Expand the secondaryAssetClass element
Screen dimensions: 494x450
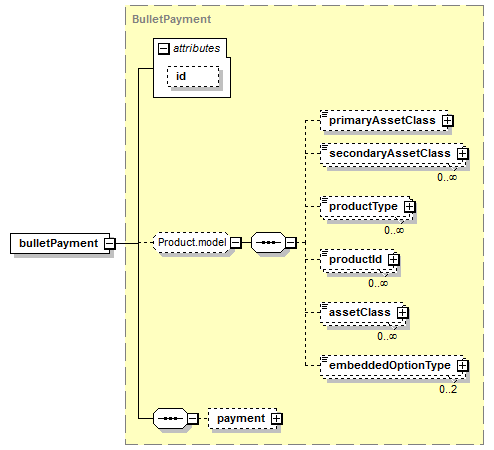462,154
